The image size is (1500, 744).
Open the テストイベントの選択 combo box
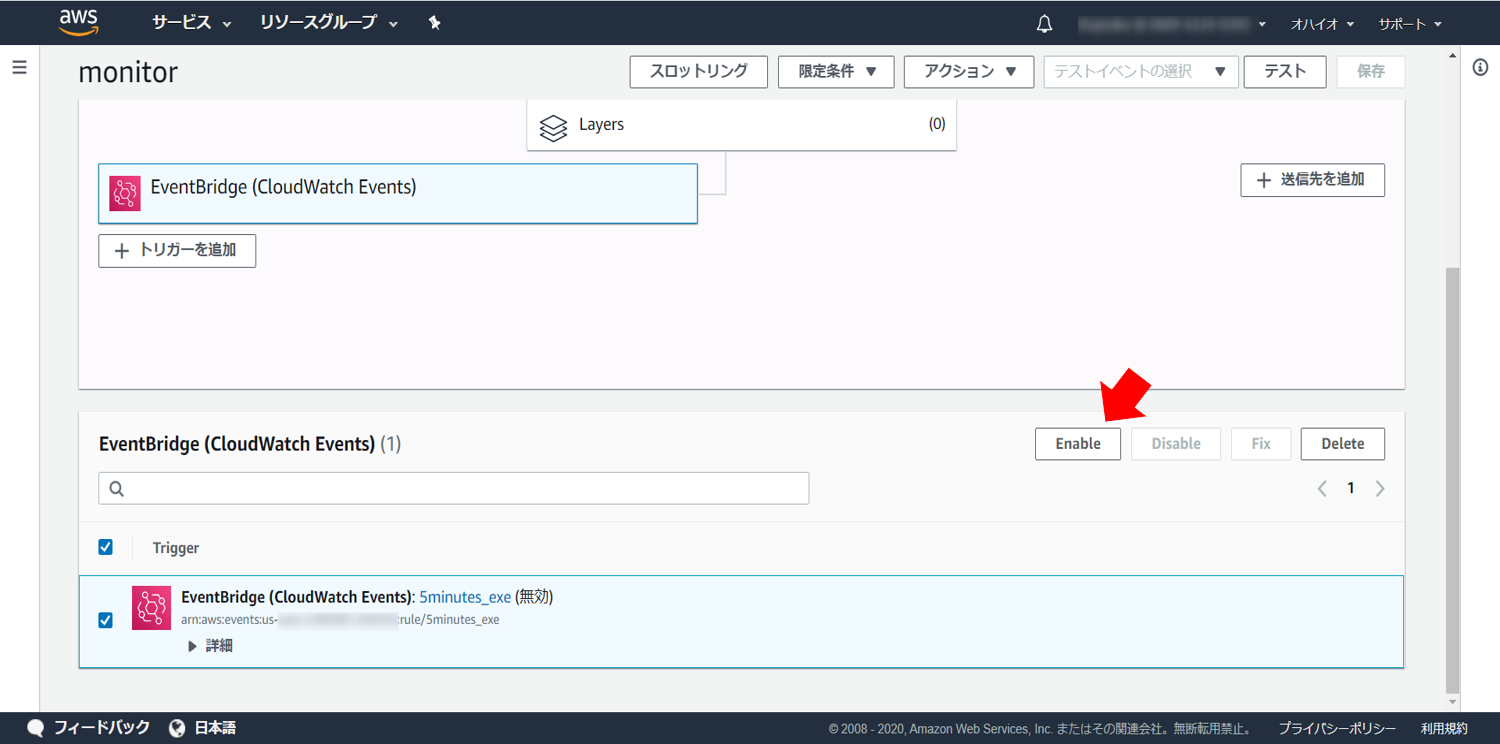(x=1141, y=72)
